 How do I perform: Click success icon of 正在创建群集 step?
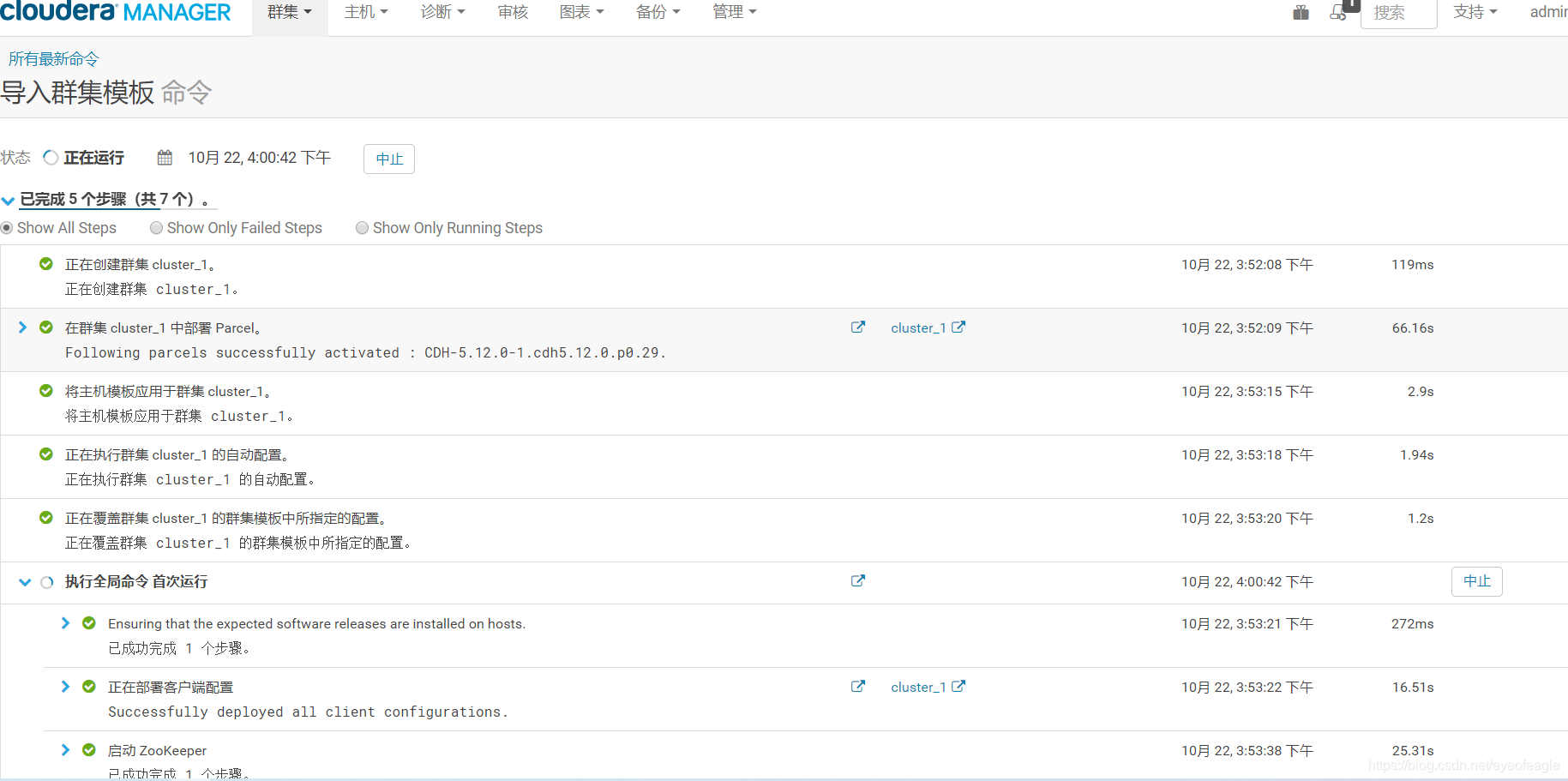tap(46, 264)
